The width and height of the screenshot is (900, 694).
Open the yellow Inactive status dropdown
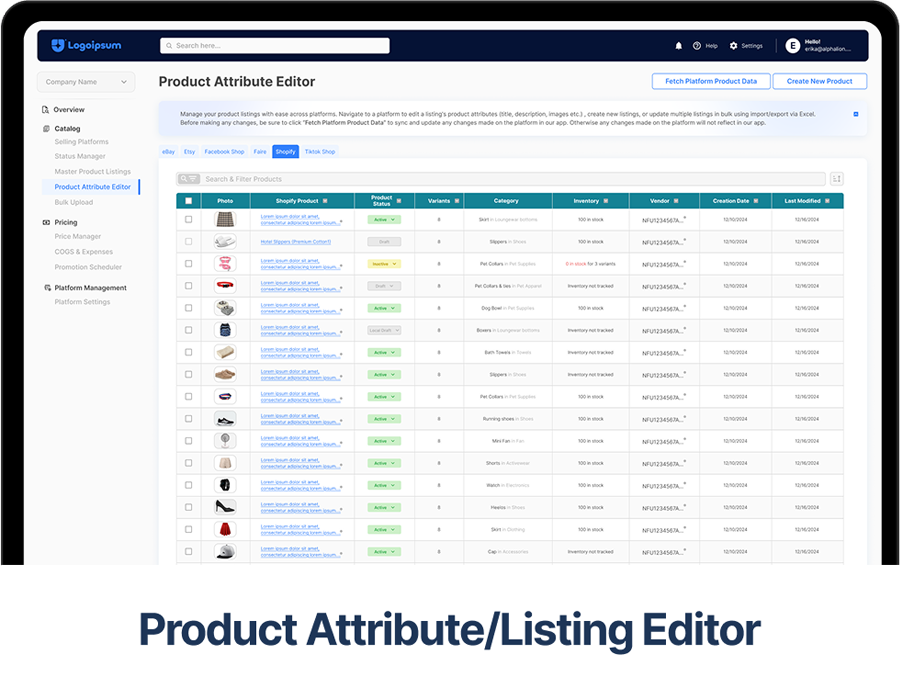pos(384,264)
